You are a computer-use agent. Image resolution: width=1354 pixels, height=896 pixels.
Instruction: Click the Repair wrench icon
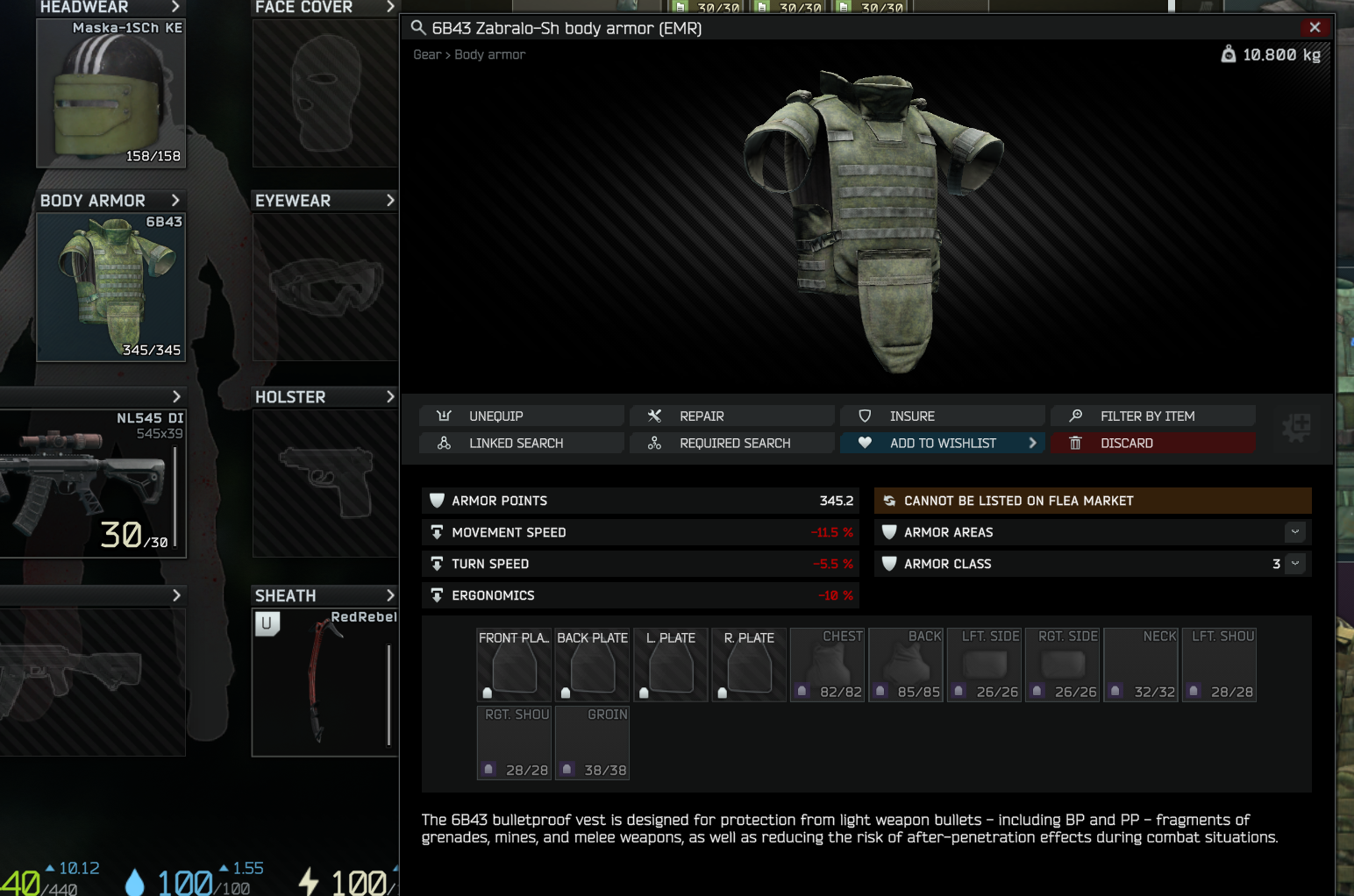coord(654,416)
